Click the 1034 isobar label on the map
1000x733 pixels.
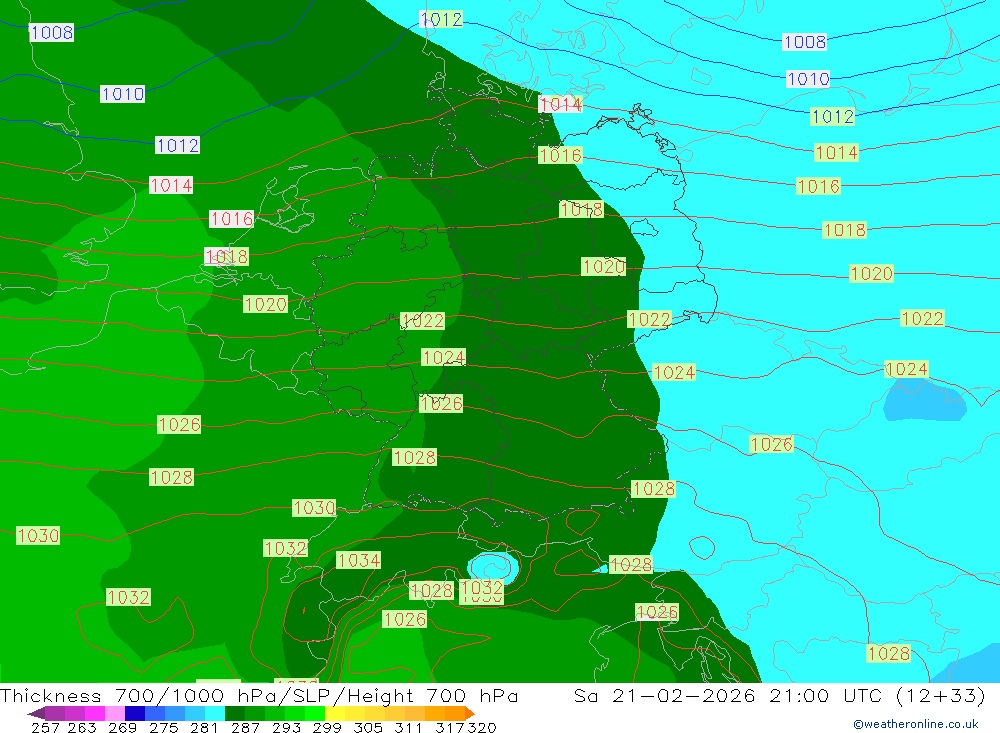point(358,560)
